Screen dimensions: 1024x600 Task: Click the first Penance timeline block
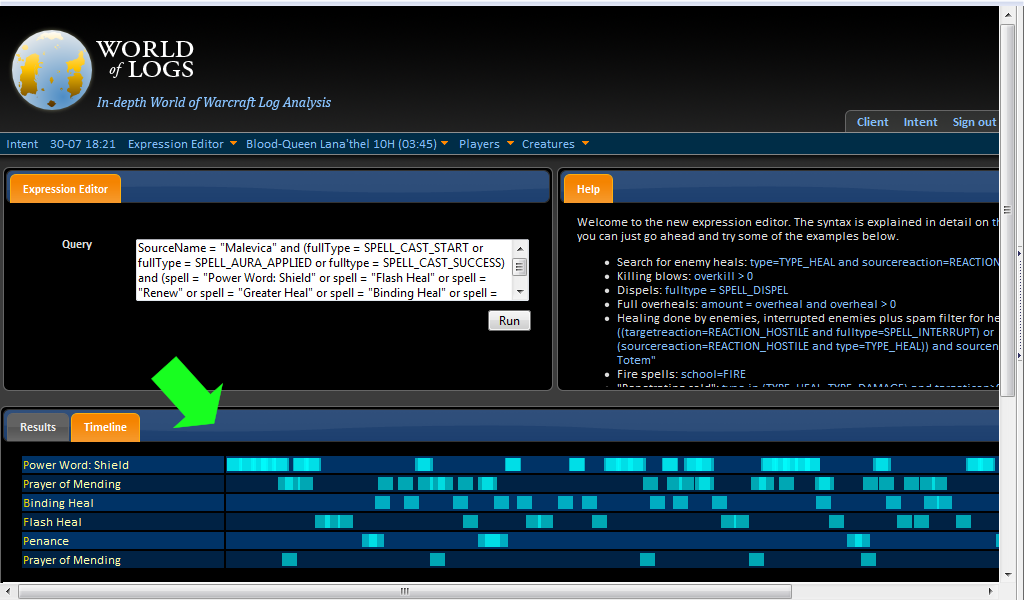coord(373,541)
